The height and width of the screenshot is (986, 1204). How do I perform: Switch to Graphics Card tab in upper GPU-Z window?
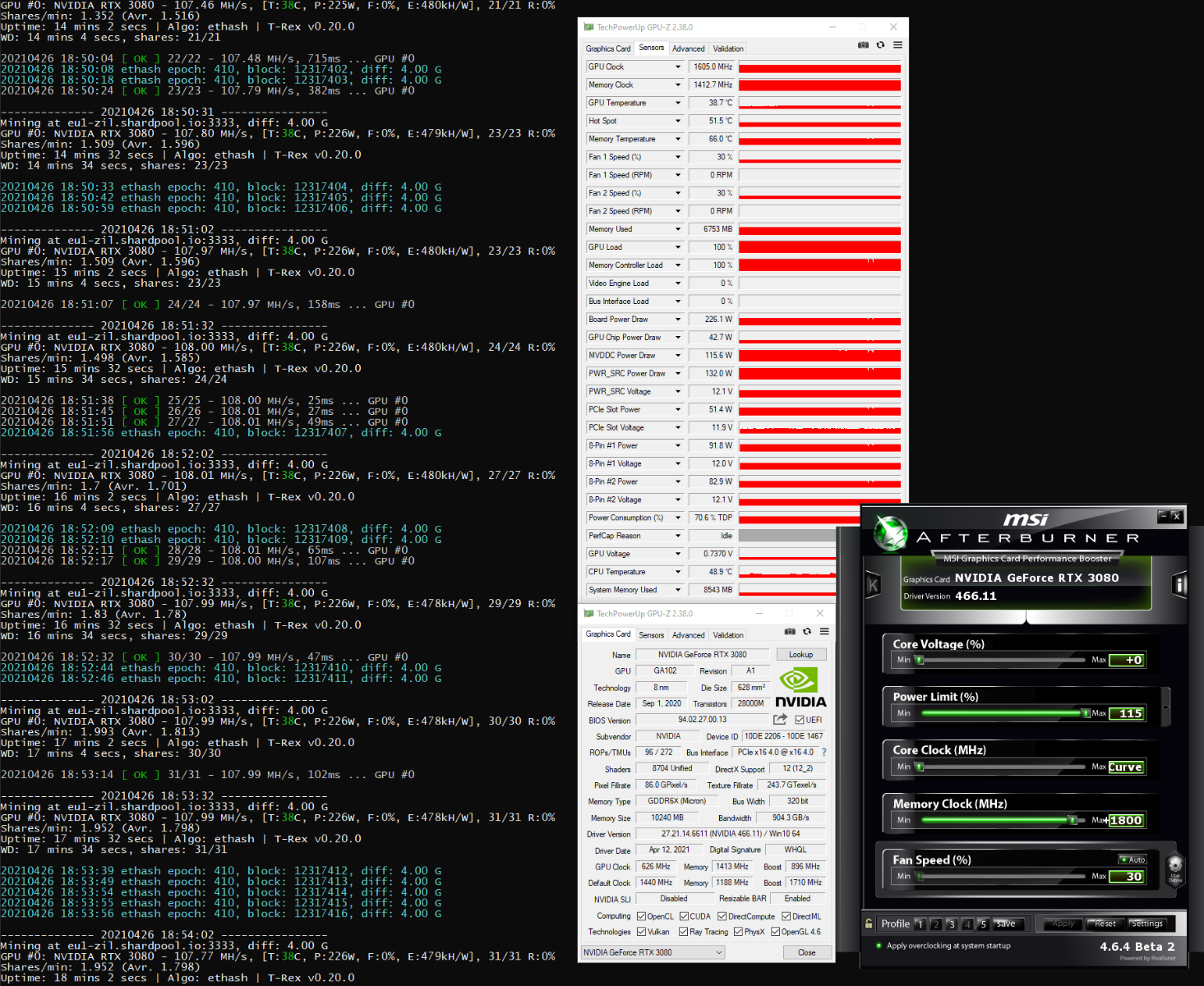pyautogui.click(x=608, y=48)
